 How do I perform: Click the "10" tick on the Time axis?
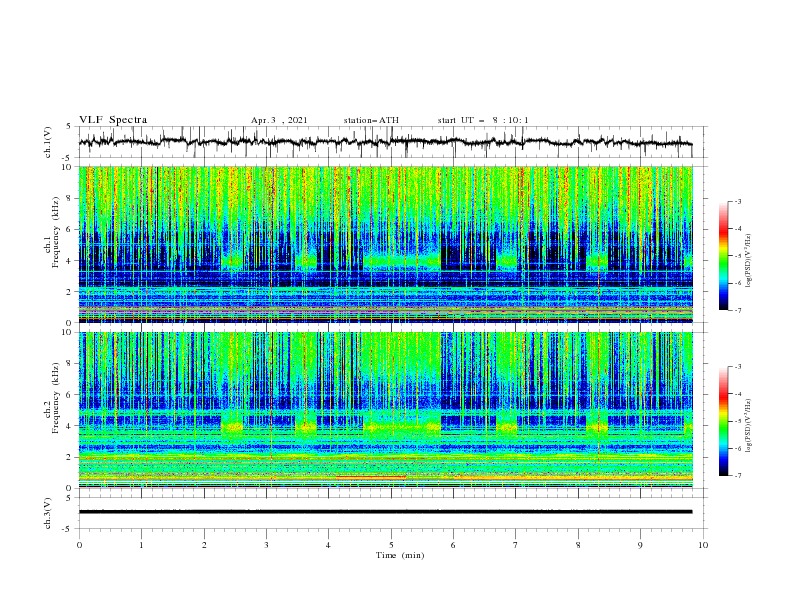(703, 545)
